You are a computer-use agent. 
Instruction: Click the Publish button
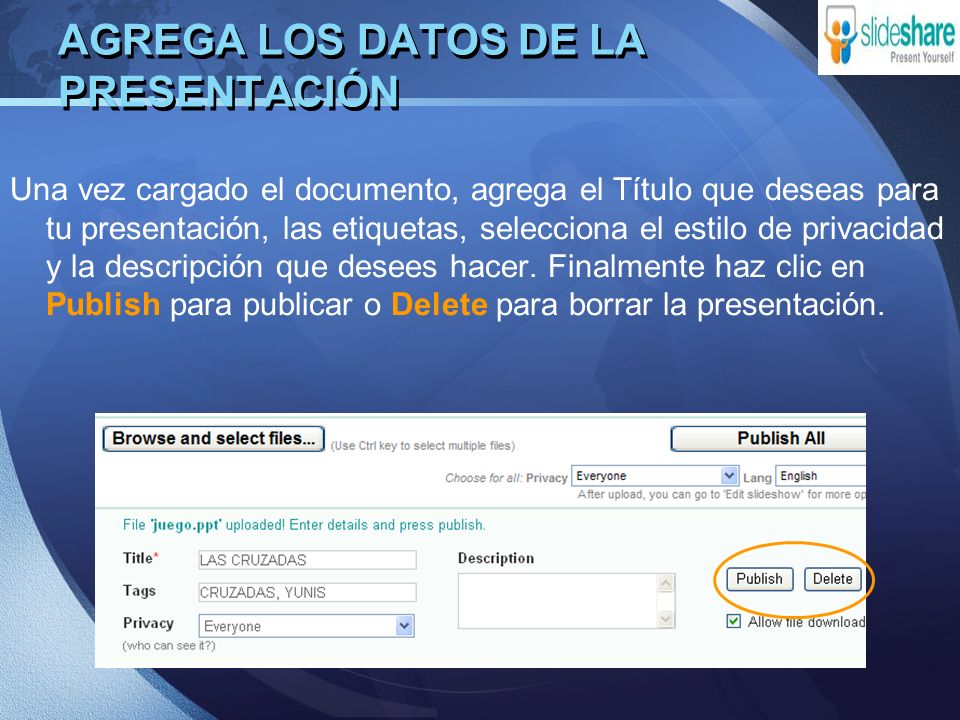(x=759, y=579)
